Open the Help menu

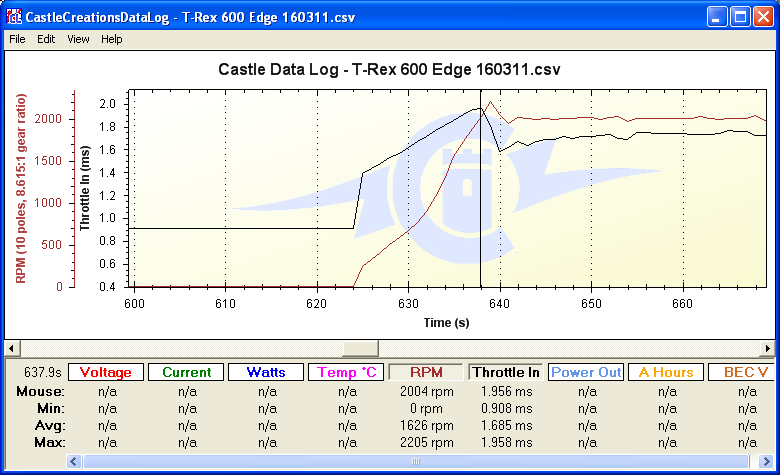tap(111, 39)
